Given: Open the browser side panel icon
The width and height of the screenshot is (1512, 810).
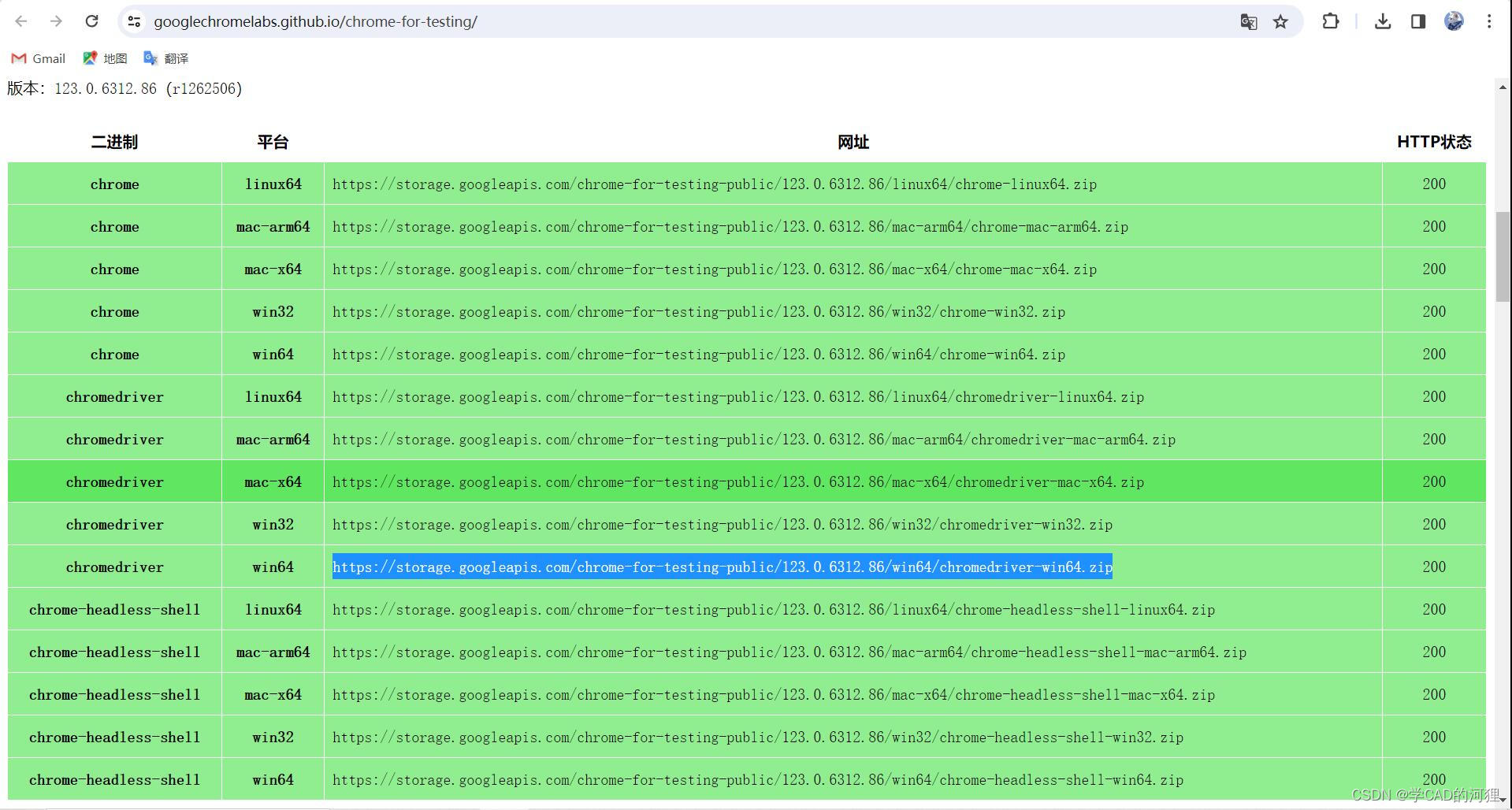Looking at the screenshot, I should coord(1417,21).
